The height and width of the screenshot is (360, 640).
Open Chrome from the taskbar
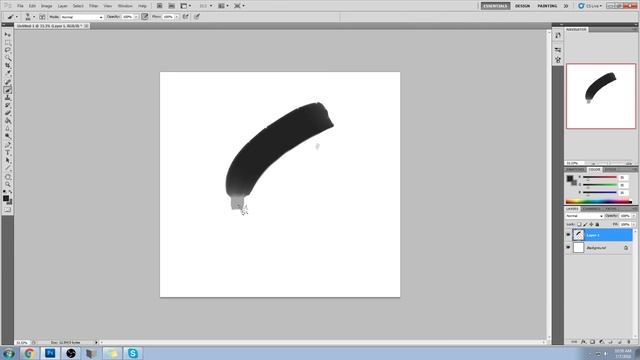[29, 353]
